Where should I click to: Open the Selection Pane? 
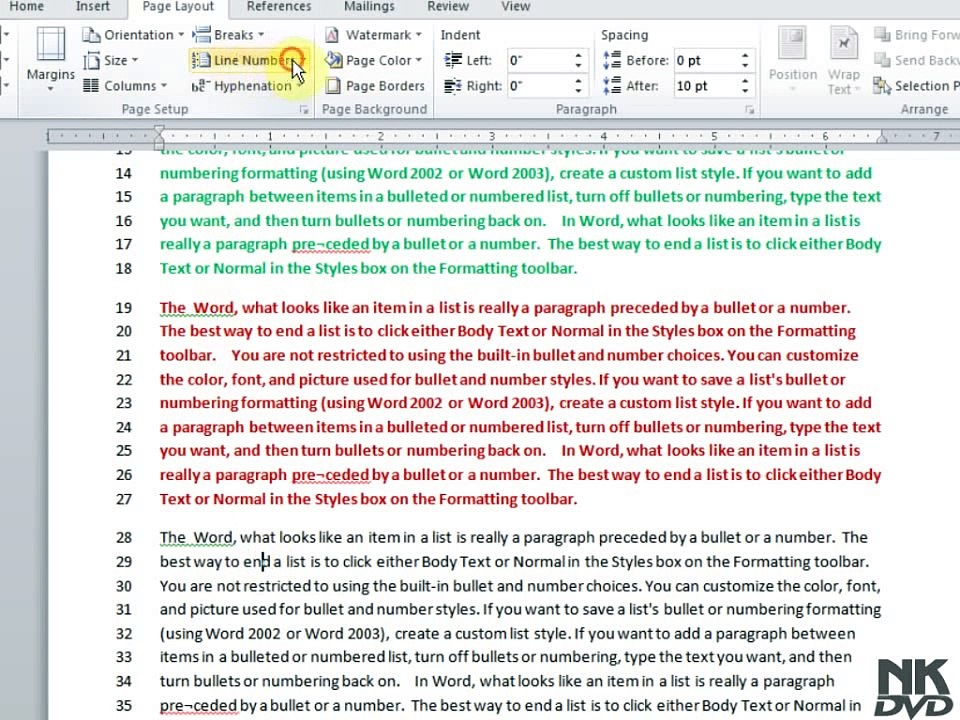click(916, 86)
